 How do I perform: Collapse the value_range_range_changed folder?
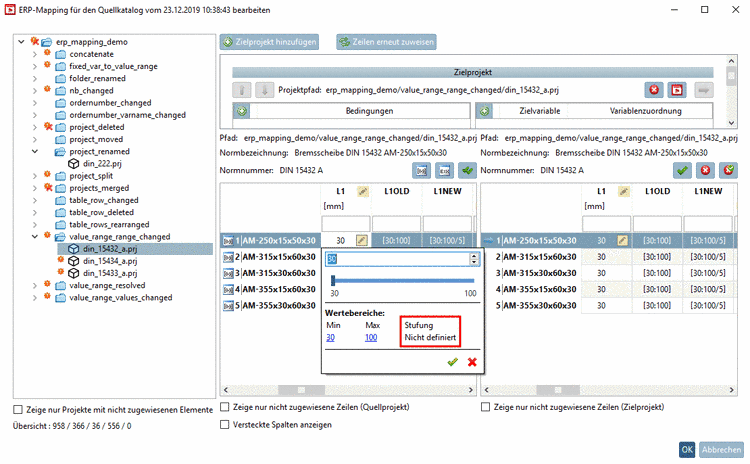pos(34,237)
